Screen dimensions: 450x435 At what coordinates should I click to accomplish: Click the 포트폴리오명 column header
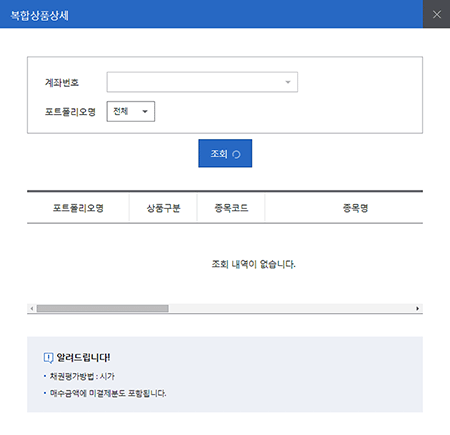pyautogui.click(x=78, y=208)
